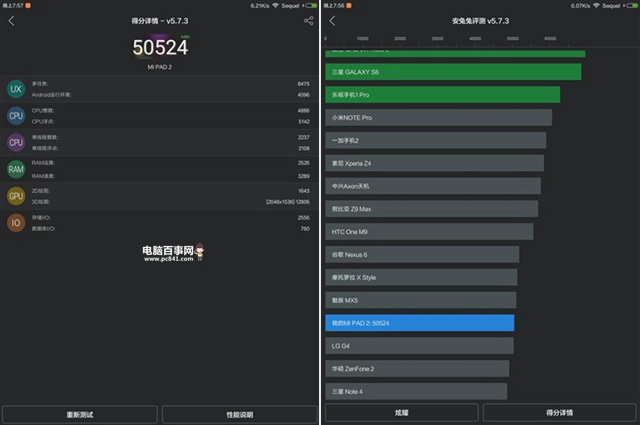Select the green RAM category icon

(x=16, y=169)
